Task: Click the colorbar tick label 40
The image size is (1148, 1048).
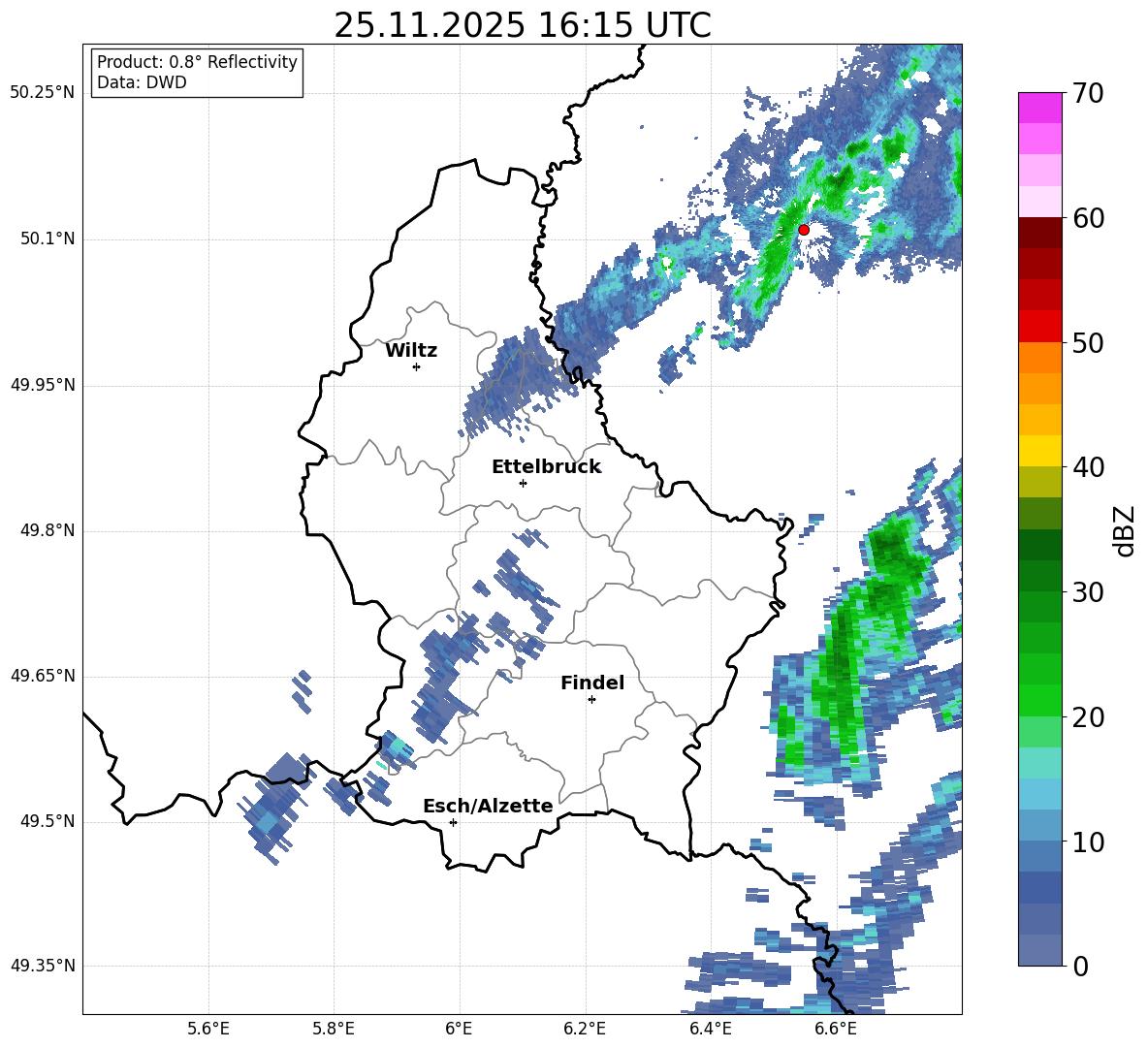Action: pyautogui.click(x=1088, y=467)
